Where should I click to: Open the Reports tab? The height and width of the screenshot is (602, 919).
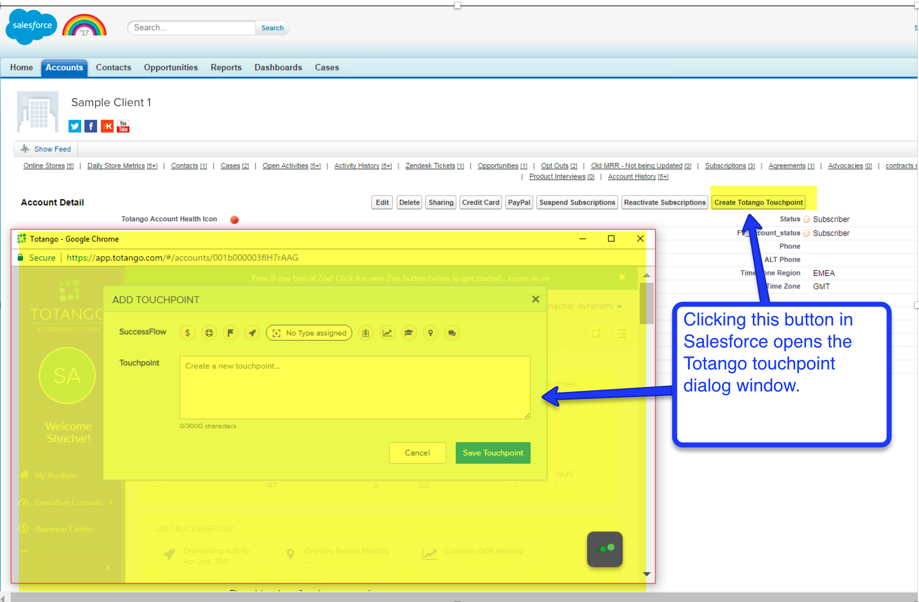tap(226, 67)
